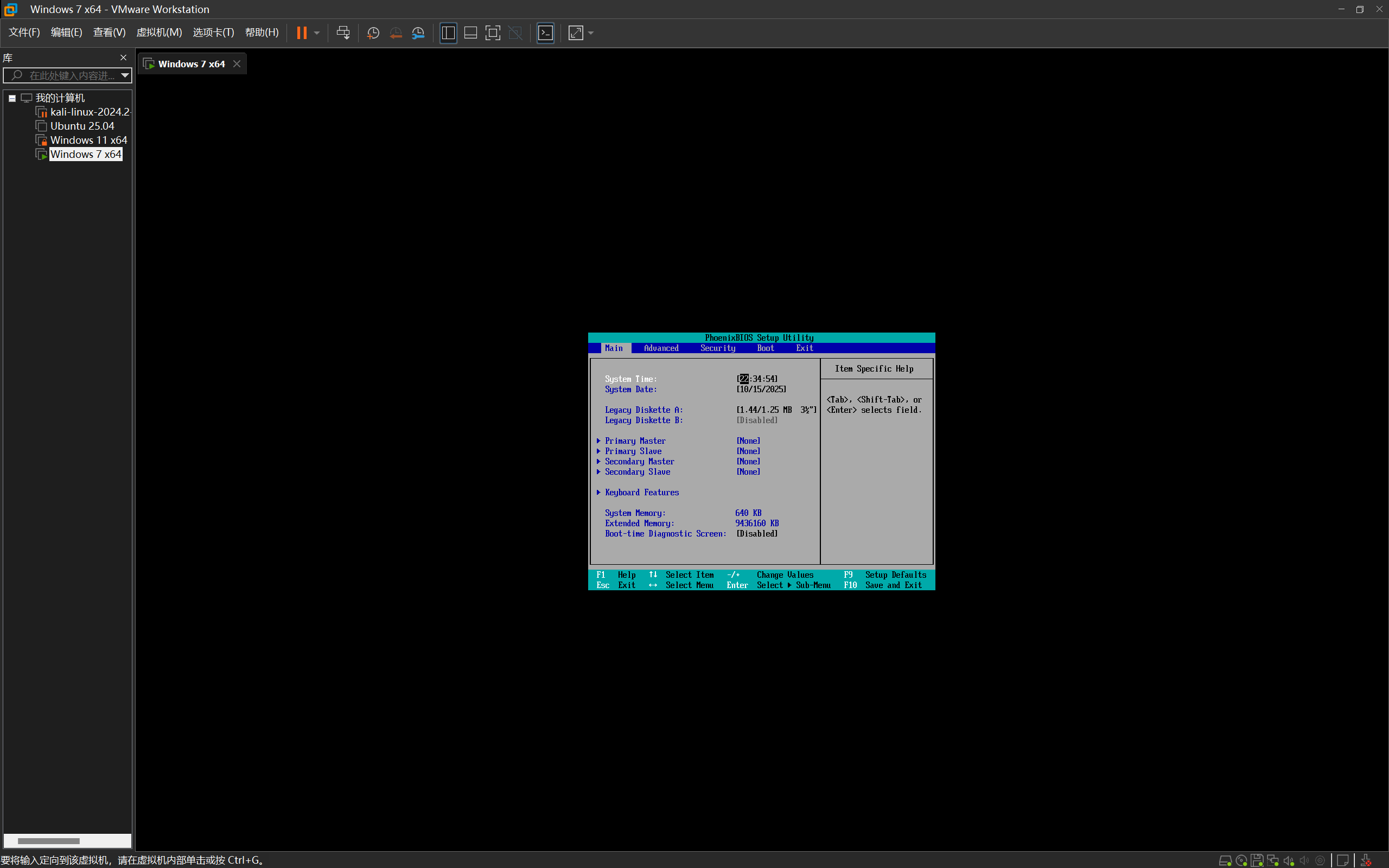Take a snapshot of the VM
Image resolution: width=1389 pixels, height=868 pixels.
(373, 33)
